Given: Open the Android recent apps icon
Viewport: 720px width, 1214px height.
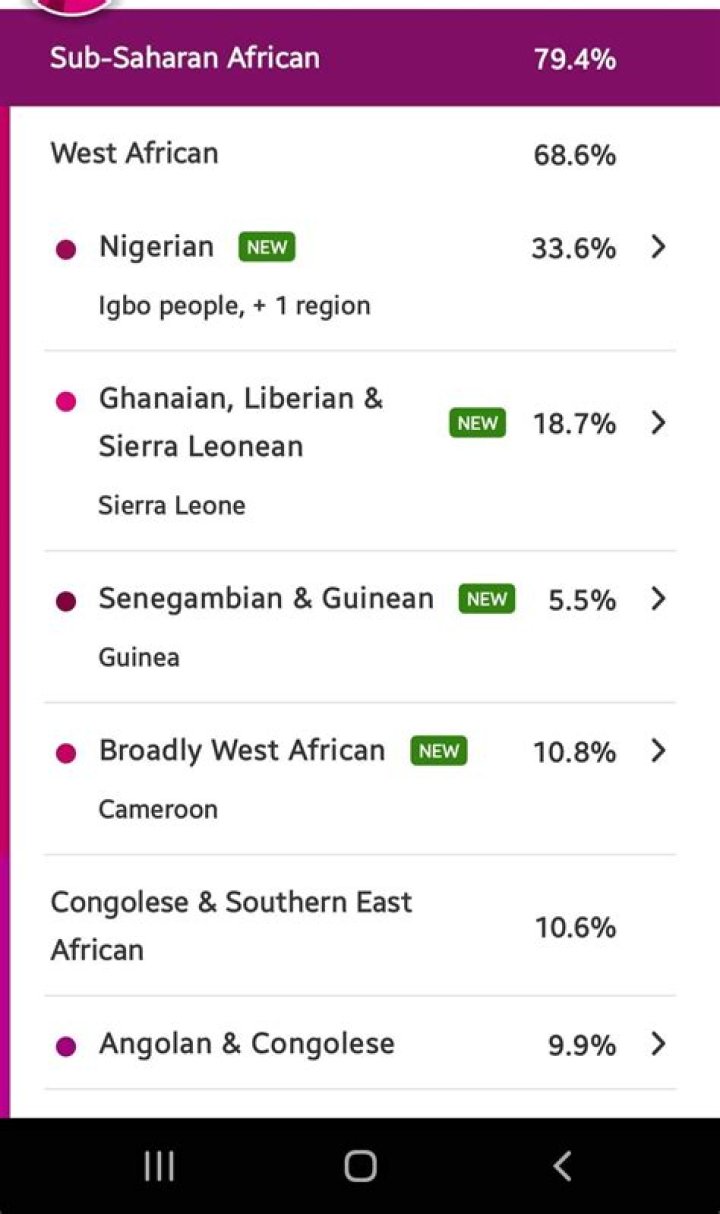Looking at the screenshot, I should tap(159, 1166).
